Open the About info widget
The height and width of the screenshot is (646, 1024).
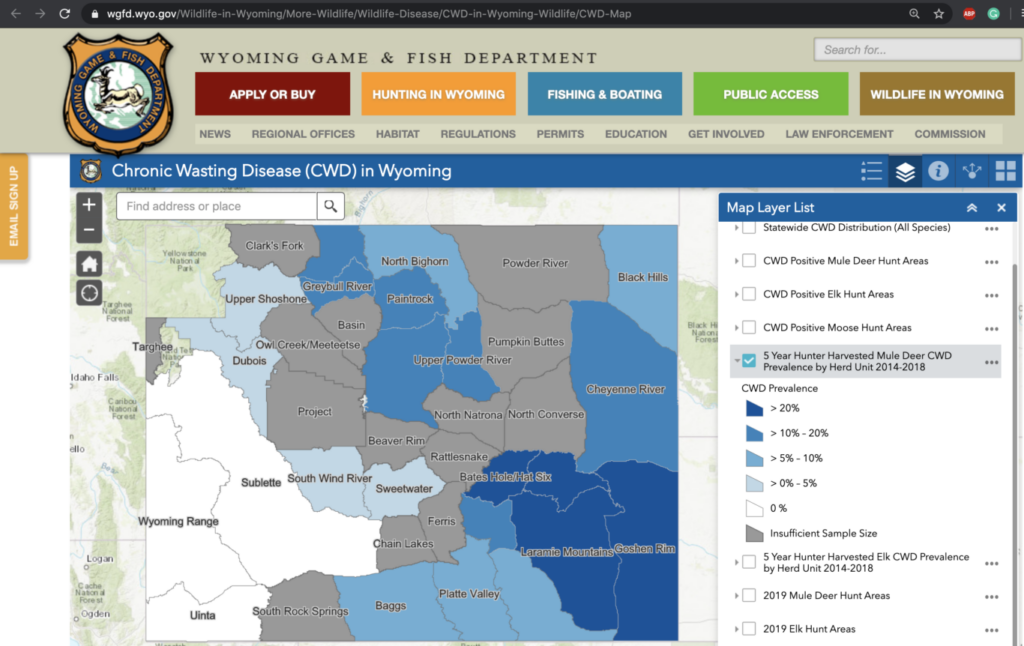938,171
